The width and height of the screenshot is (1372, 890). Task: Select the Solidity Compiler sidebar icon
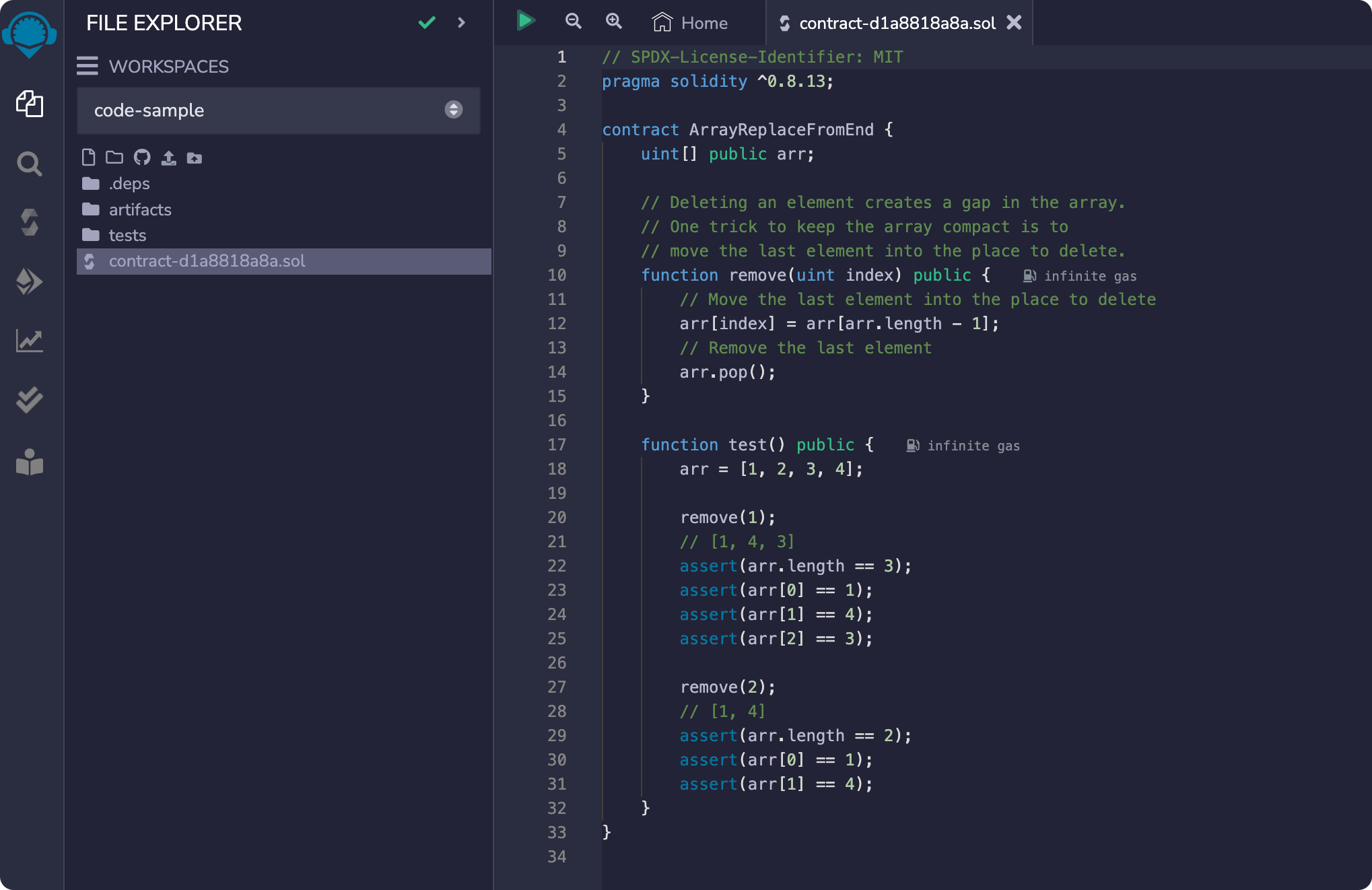coord(30,223)
